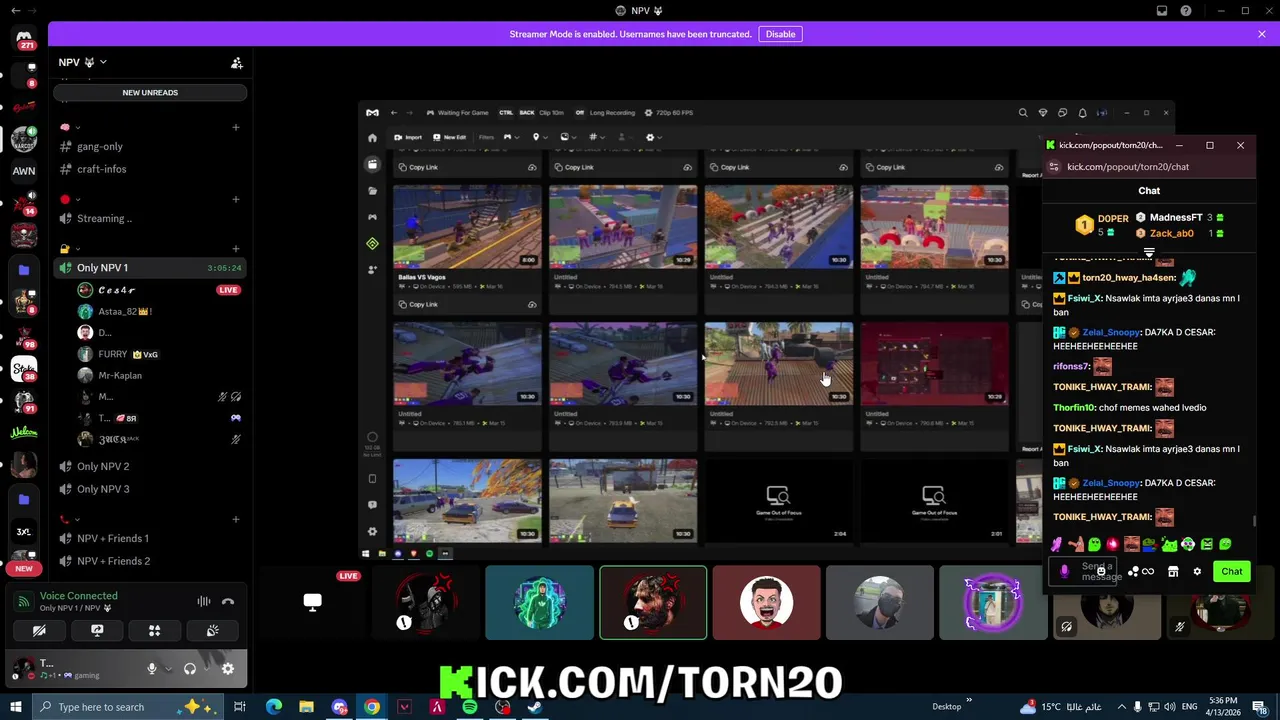The height and width of the screenshot is (720, 1280).
Task: Turn on camera in the voice panel
Action: [x=39, y=631]
